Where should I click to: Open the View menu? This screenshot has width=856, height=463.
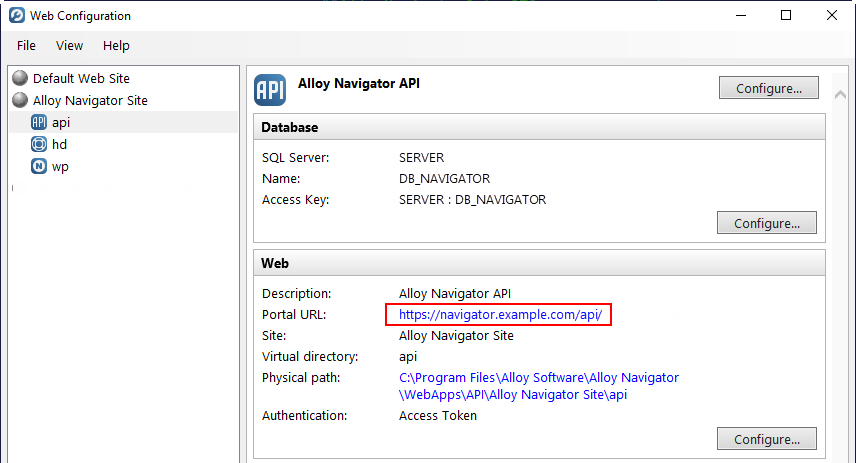(x=69, y=46)
